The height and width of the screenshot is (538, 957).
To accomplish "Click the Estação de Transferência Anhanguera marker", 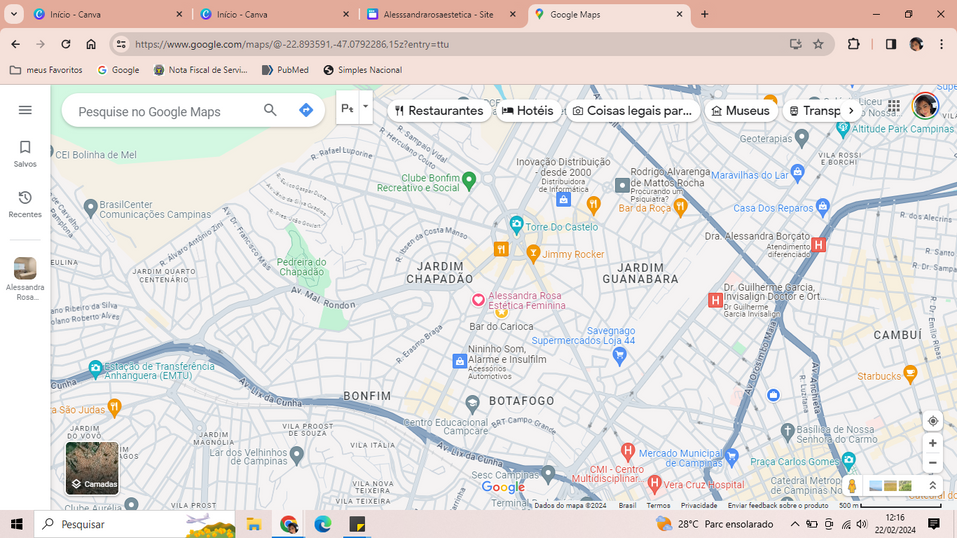I will [x=95, y=369].
